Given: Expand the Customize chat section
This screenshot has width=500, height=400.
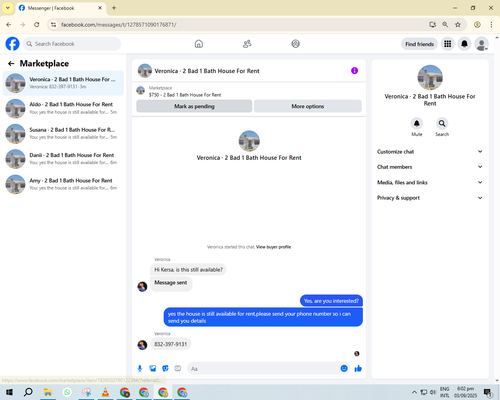Looking at the screenshot, I should point(430,152).
